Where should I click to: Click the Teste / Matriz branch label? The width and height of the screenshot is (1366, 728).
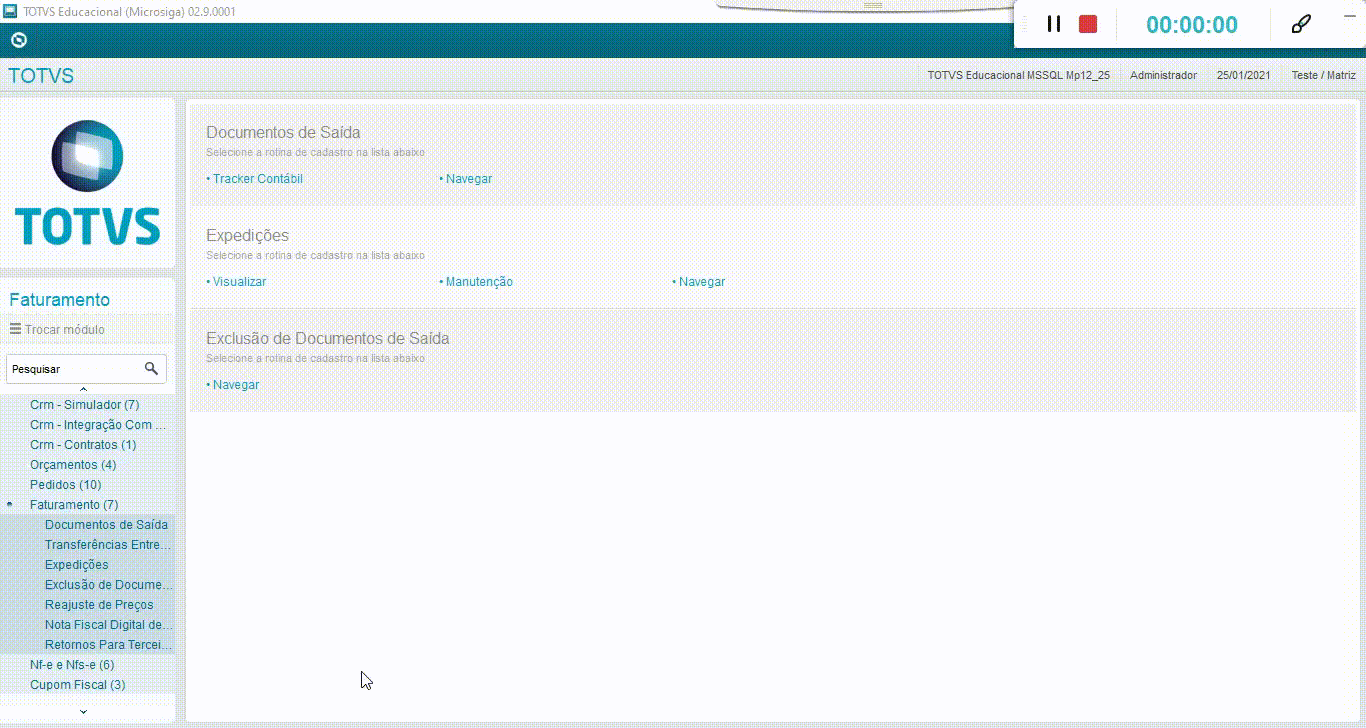pyautogui.click(x=1323, y=75)
